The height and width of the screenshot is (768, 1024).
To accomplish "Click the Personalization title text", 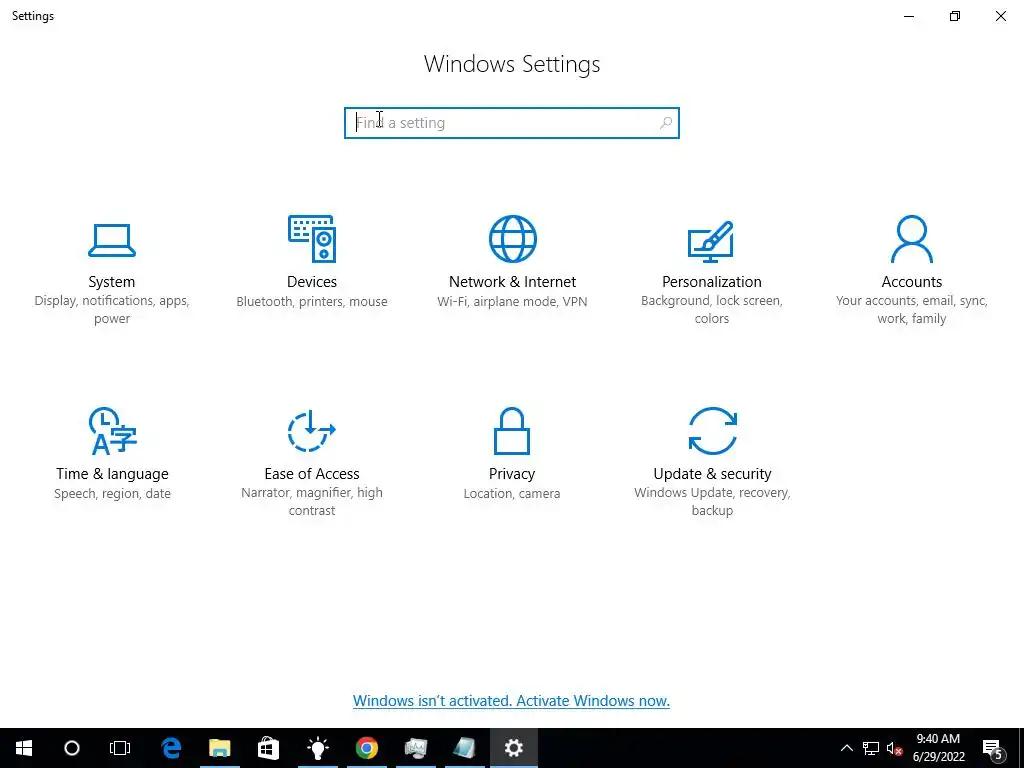I will pyautogui.click(x=712, y=282).
